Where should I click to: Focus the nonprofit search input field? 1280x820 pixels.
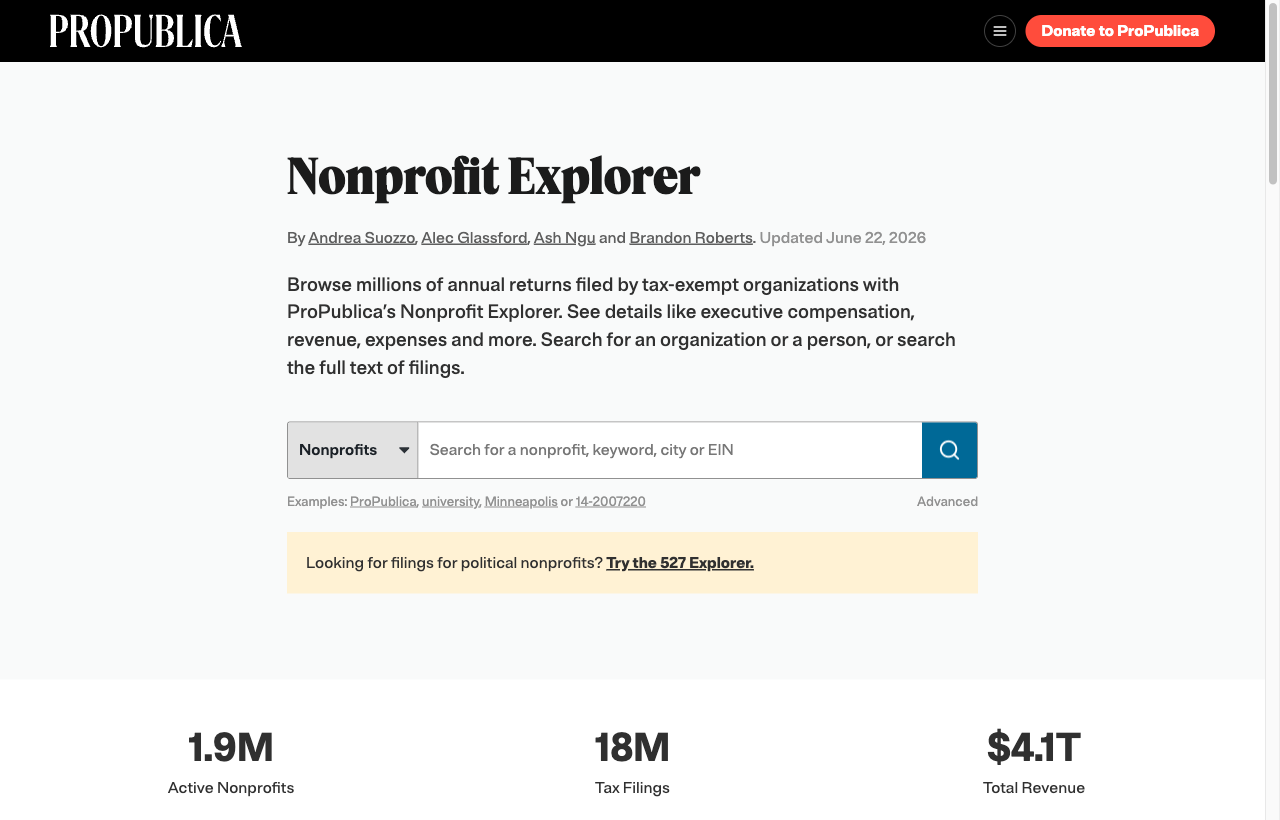click(x=670, y=450)
